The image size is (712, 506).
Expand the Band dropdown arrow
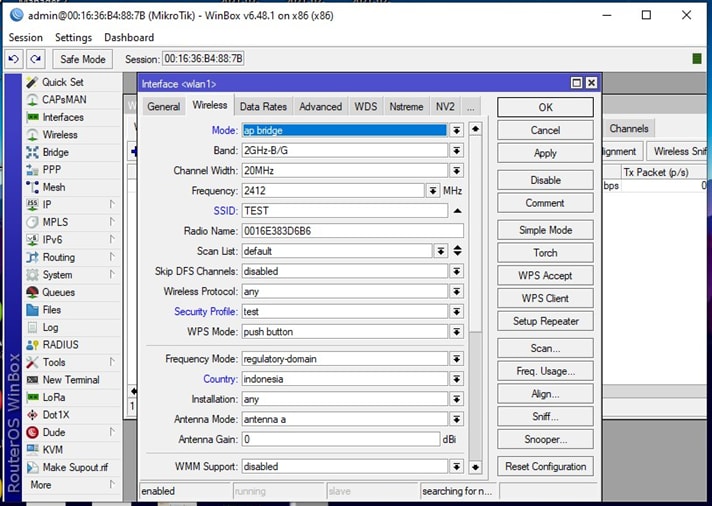pos(456,150)
